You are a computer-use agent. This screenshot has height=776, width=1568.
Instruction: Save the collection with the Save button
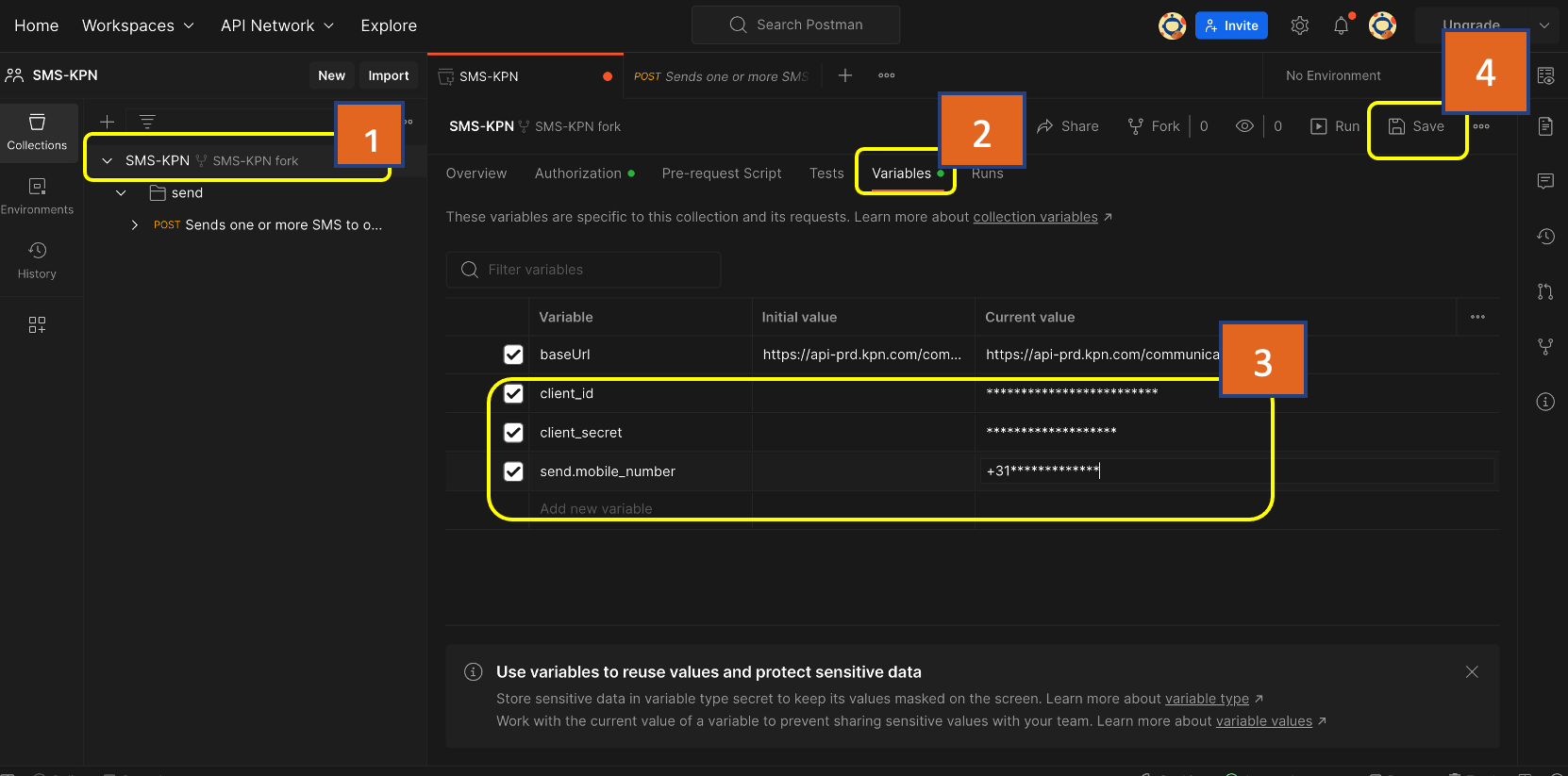(x=1416, y=126)
